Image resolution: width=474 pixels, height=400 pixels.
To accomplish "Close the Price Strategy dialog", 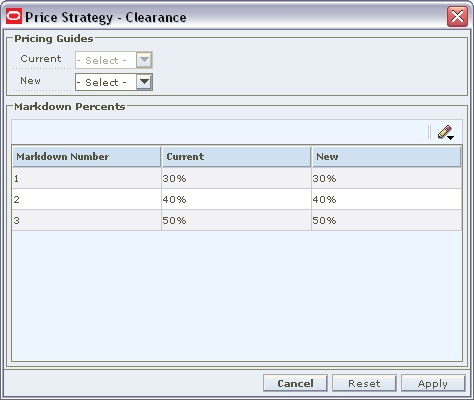I will (x=457, y=16).
